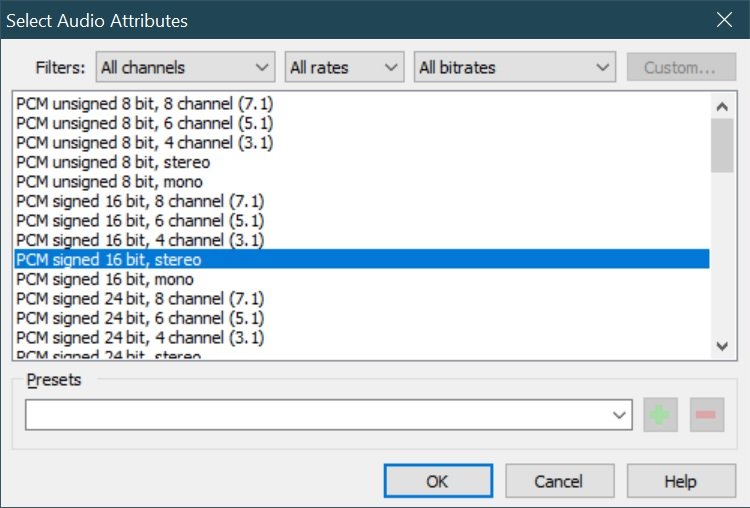
Task: Open the All channels filter dropdown
Action: pyautogui.click(x=185, y=68)
